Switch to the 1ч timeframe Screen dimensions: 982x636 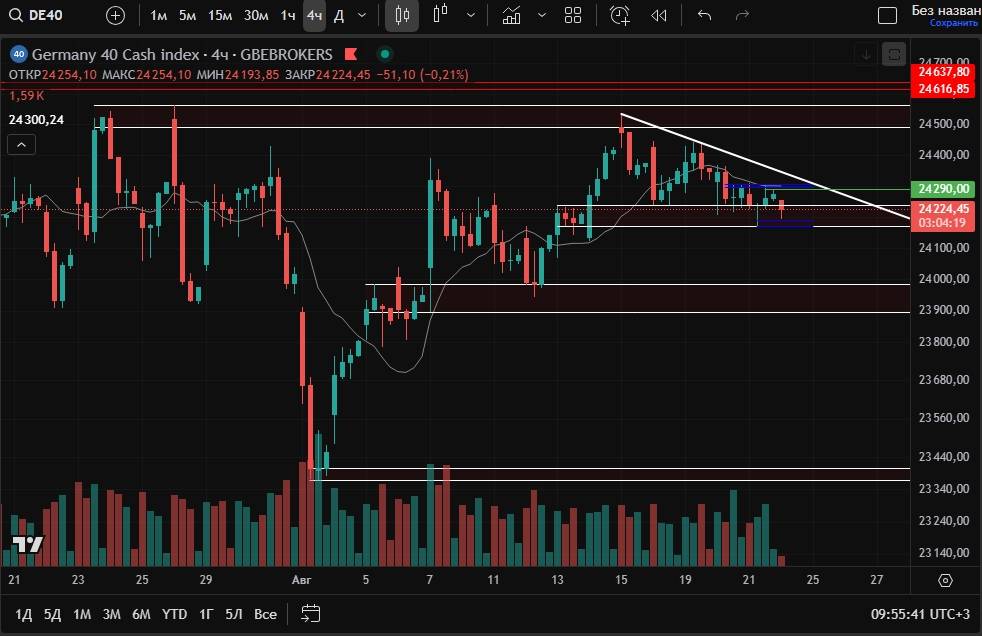tap(288, 15)
